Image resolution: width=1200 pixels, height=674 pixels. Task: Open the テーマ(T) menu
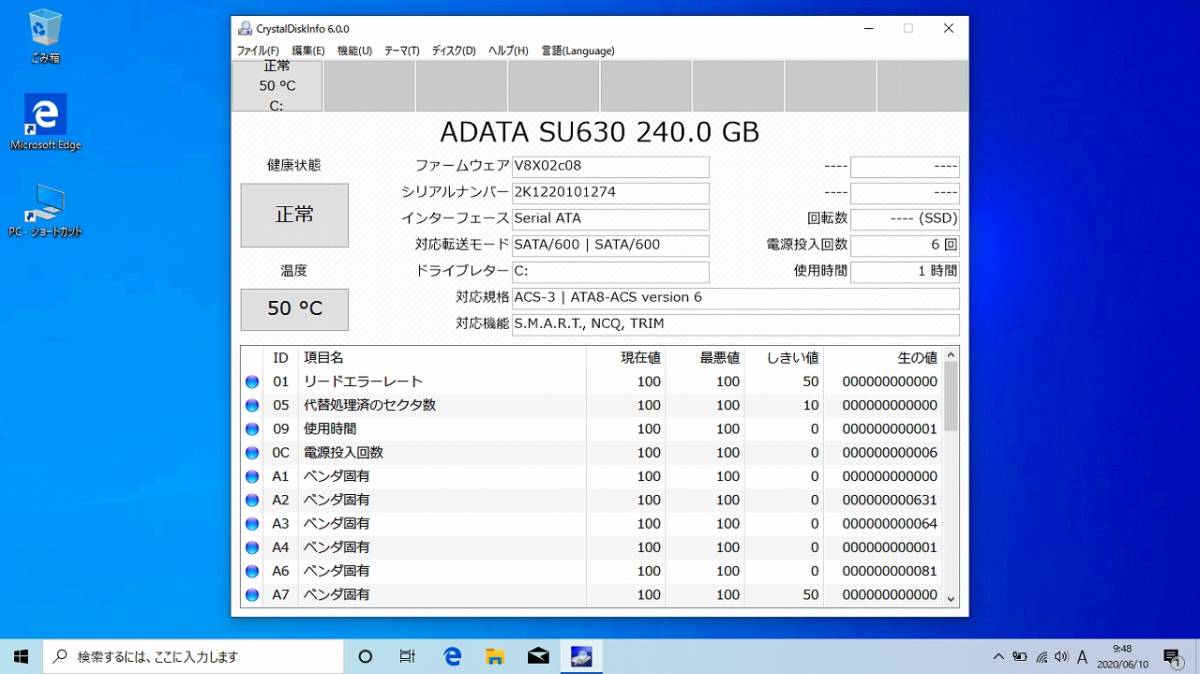(x=402, y=51)
